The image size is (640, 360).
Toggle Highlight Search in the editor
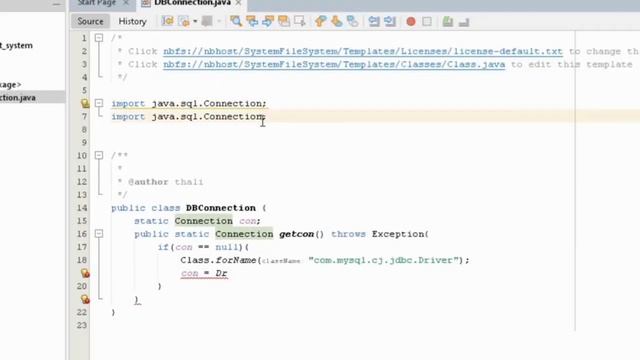point(284,21)
